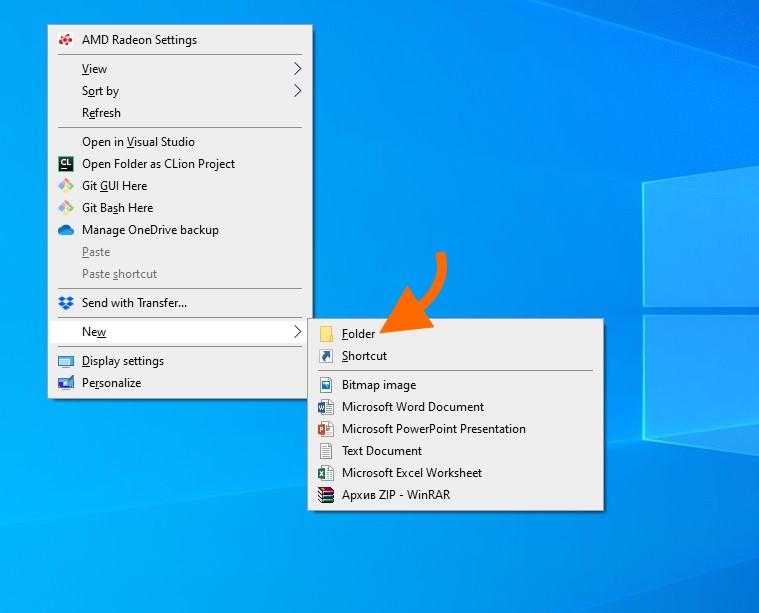This screenshot has width=759, height=613.
Task: Click the Git GUI Here icon
Action: pos(65,186)
